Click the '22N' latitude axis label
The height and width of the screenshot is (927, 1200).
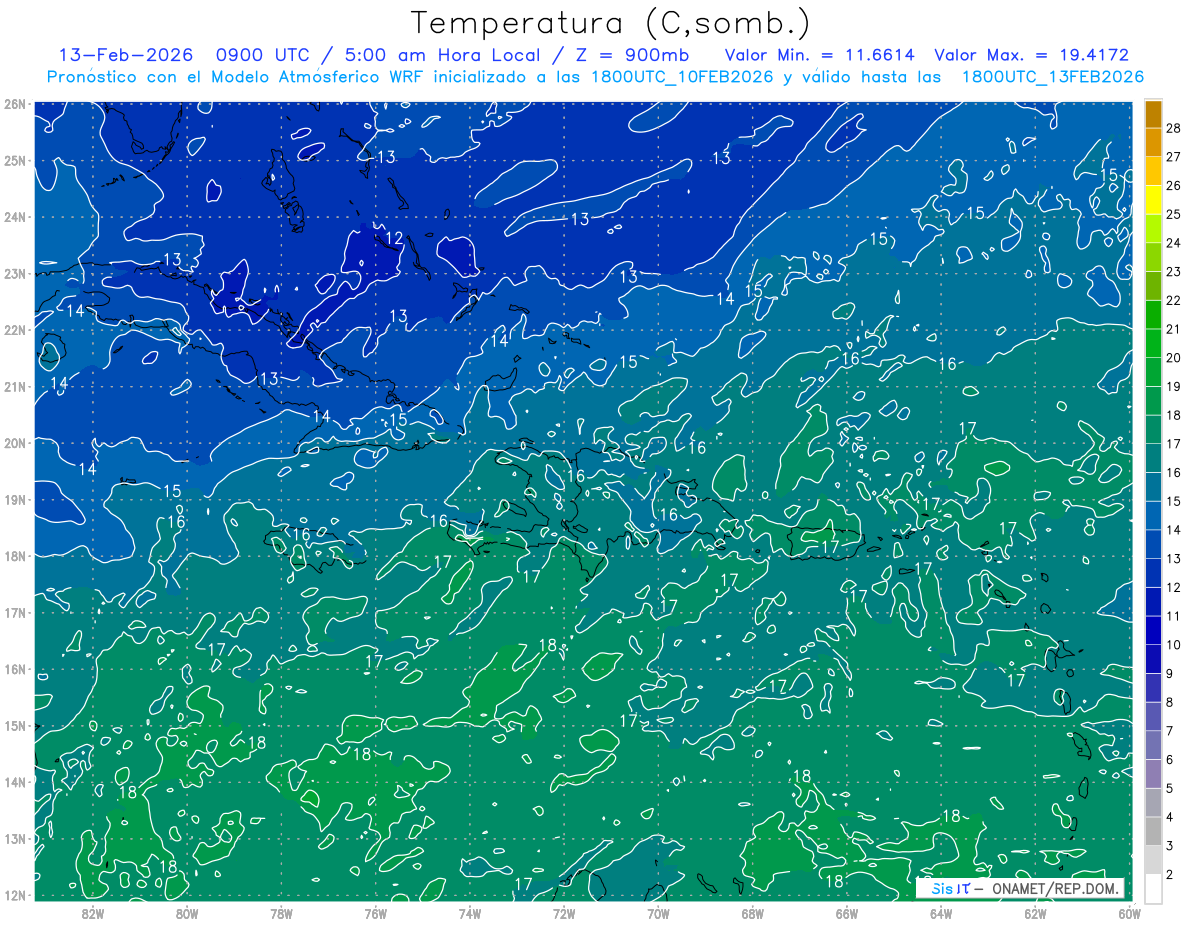(x=14, y=330)
